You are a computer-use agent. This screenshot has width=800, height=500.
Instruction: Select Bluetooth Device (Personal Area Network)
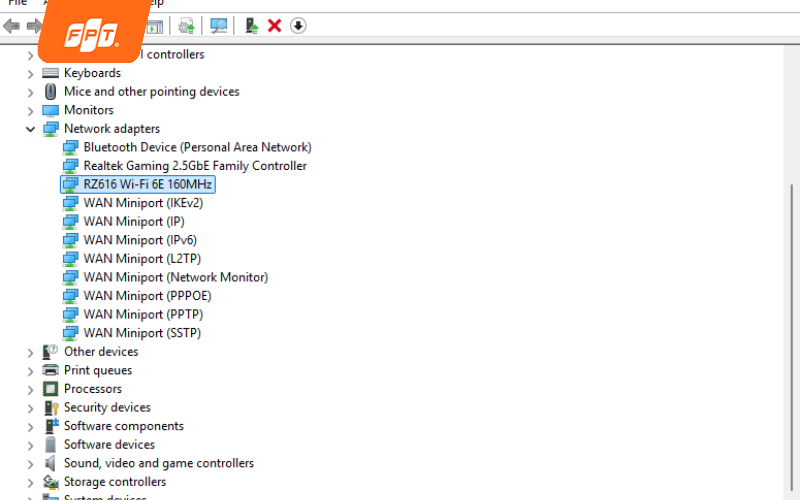pos(197,147)
